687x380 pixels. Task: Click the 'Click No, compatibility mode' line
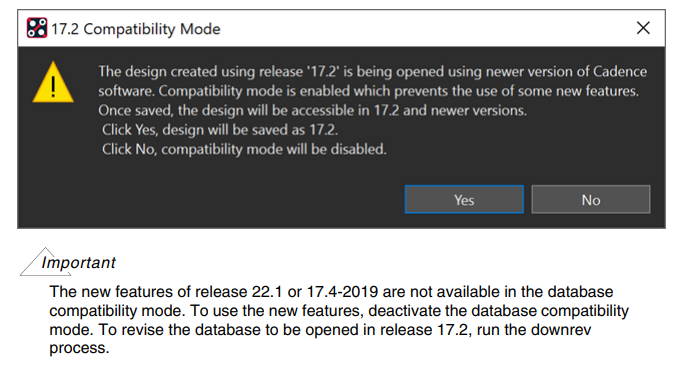pyautogui.click(x=244, y=149)
